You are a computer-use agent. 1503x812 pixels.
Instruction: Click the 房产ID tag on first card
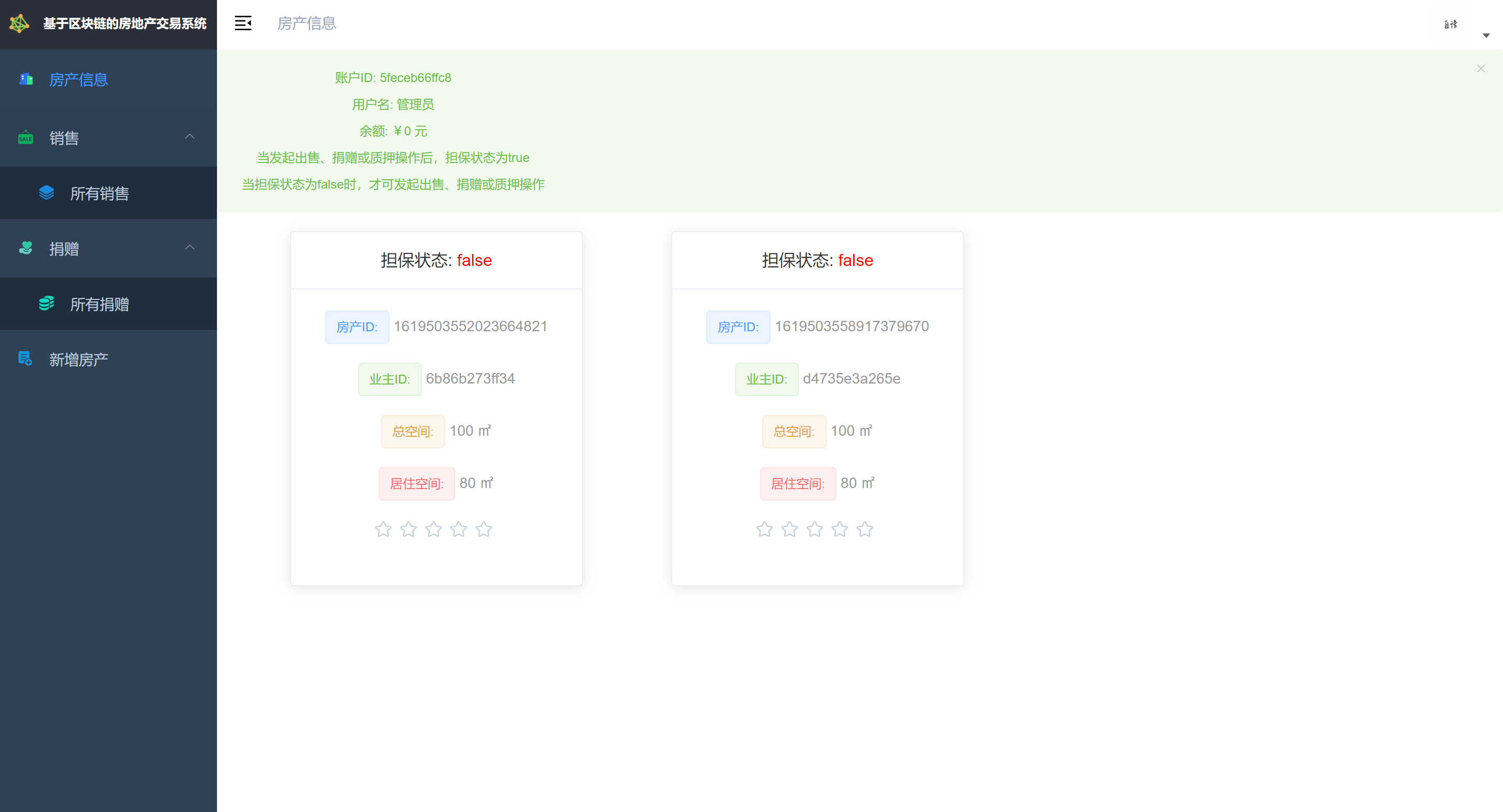point(357,327)
